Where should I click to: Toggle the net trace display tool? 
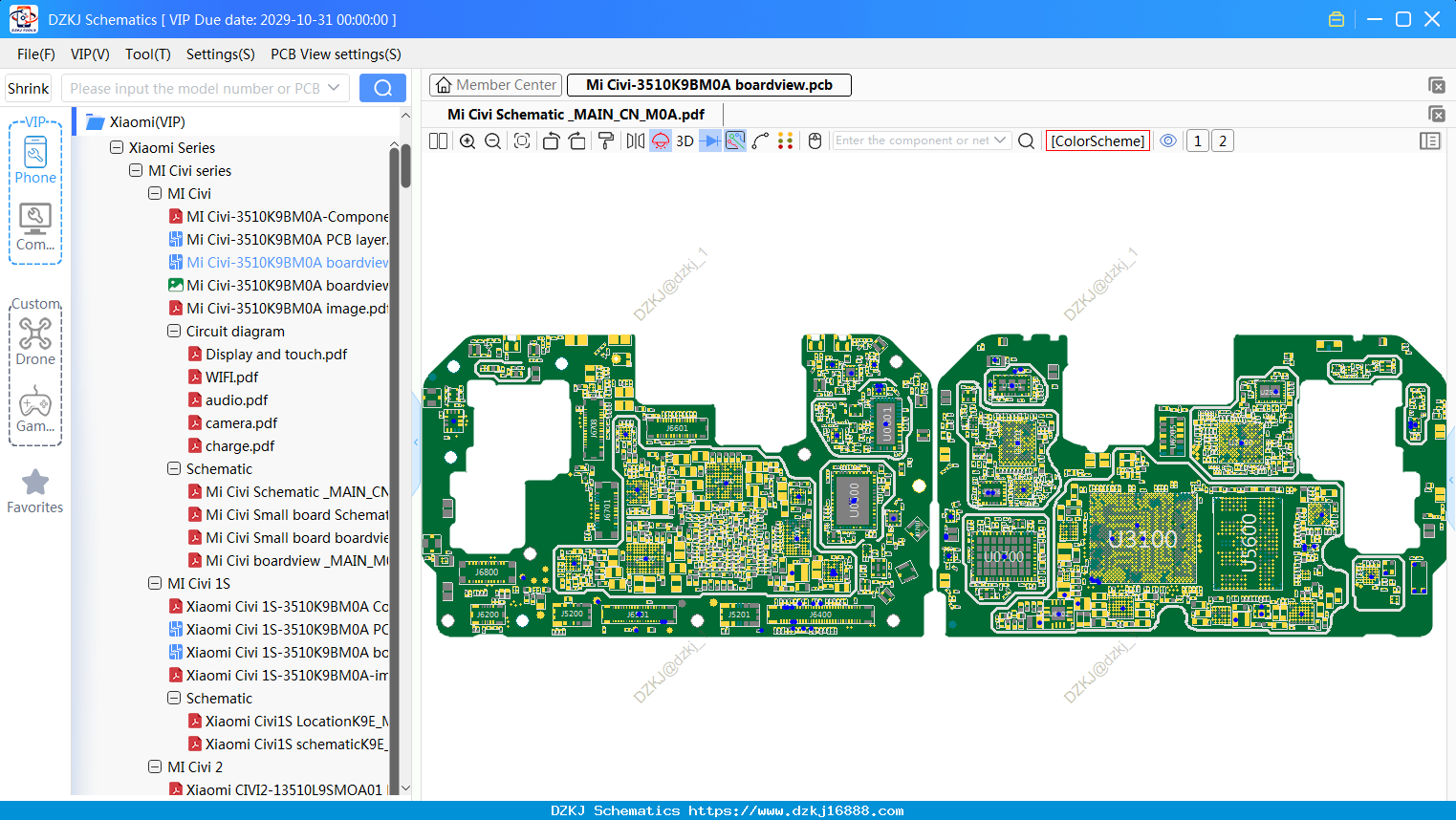tap(735, 141)
